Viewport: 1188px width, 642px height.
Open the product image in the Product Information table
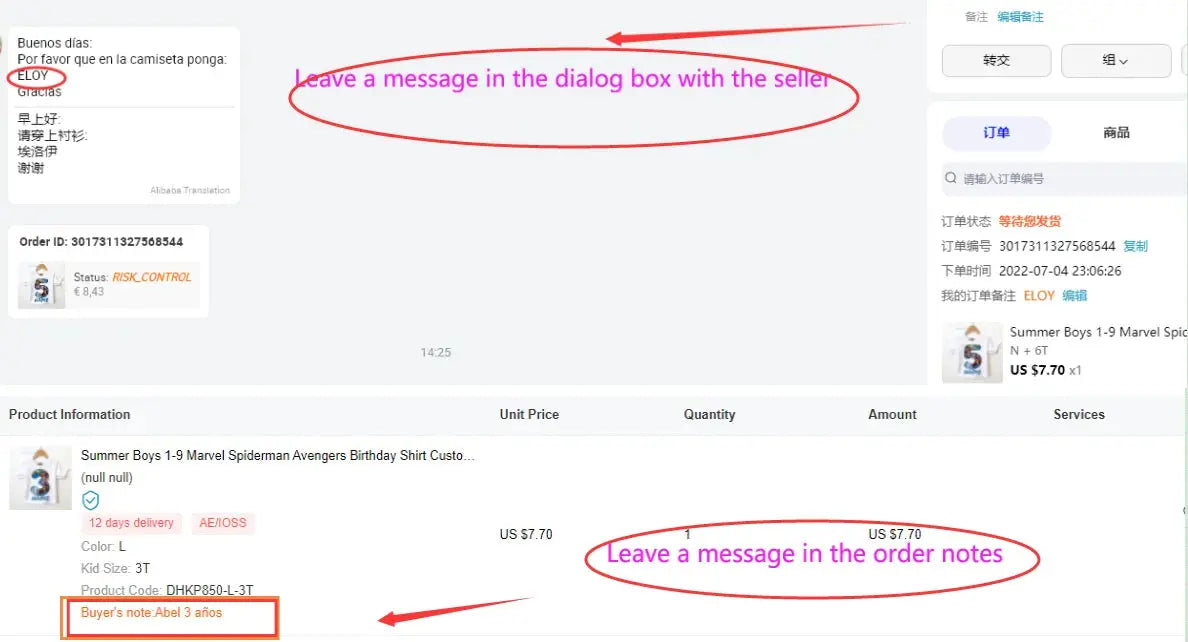(40, 478)
